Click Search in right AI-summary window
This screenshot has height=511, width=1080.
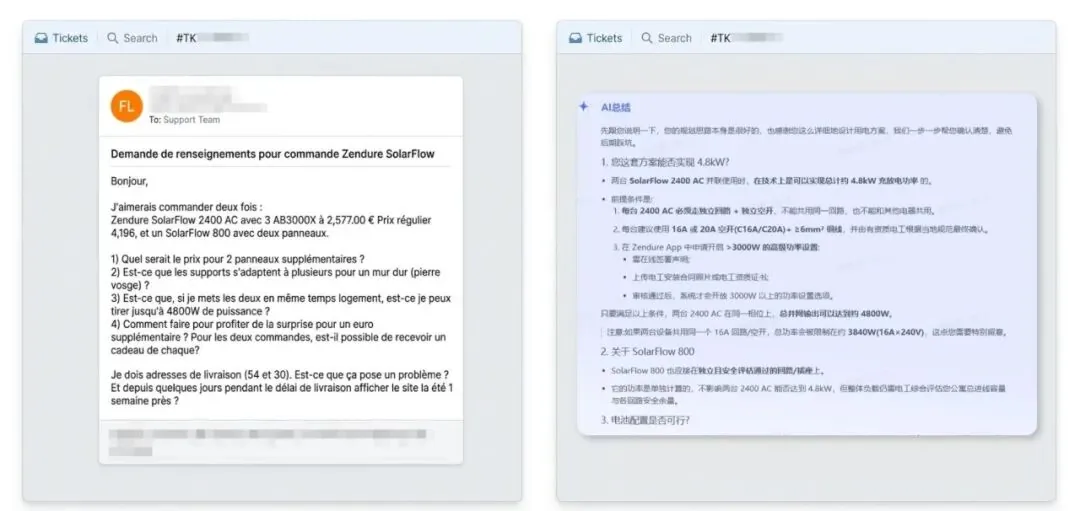pos(667,38)
